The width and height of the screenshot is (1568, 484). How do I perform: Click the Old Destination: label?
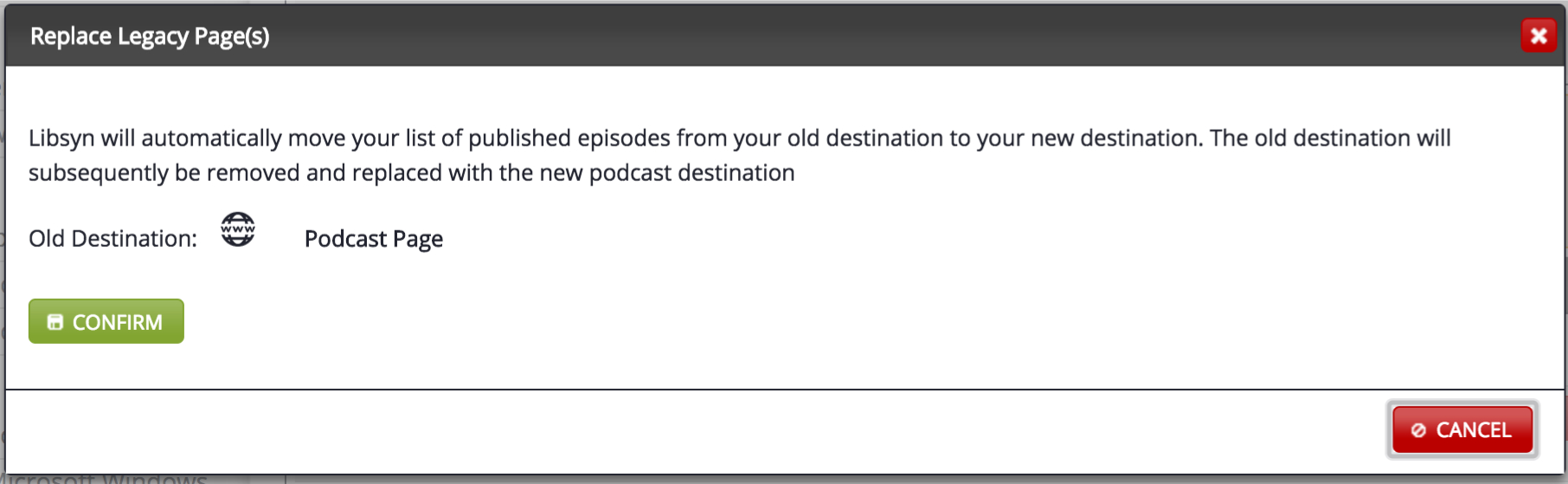[x=112, y=239]
